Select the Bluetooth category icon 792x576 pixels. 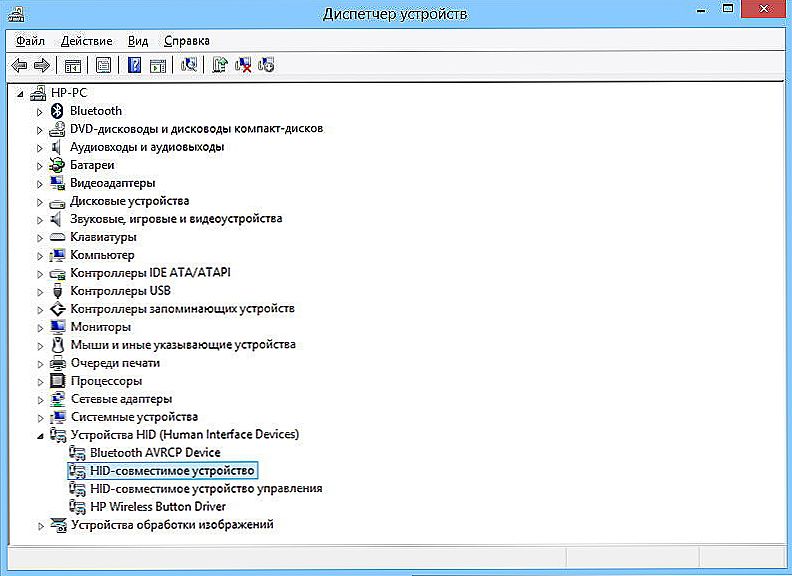[57, 111]
